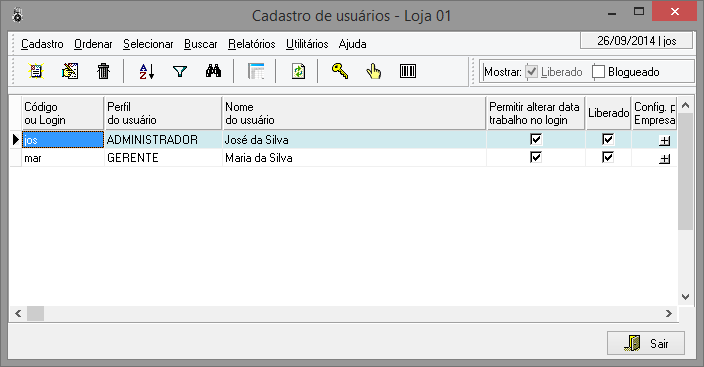This screenshot has width=704, height=367.
Task: Uncheck date-change permission for José da Silva
Action: tap(536, 139)
